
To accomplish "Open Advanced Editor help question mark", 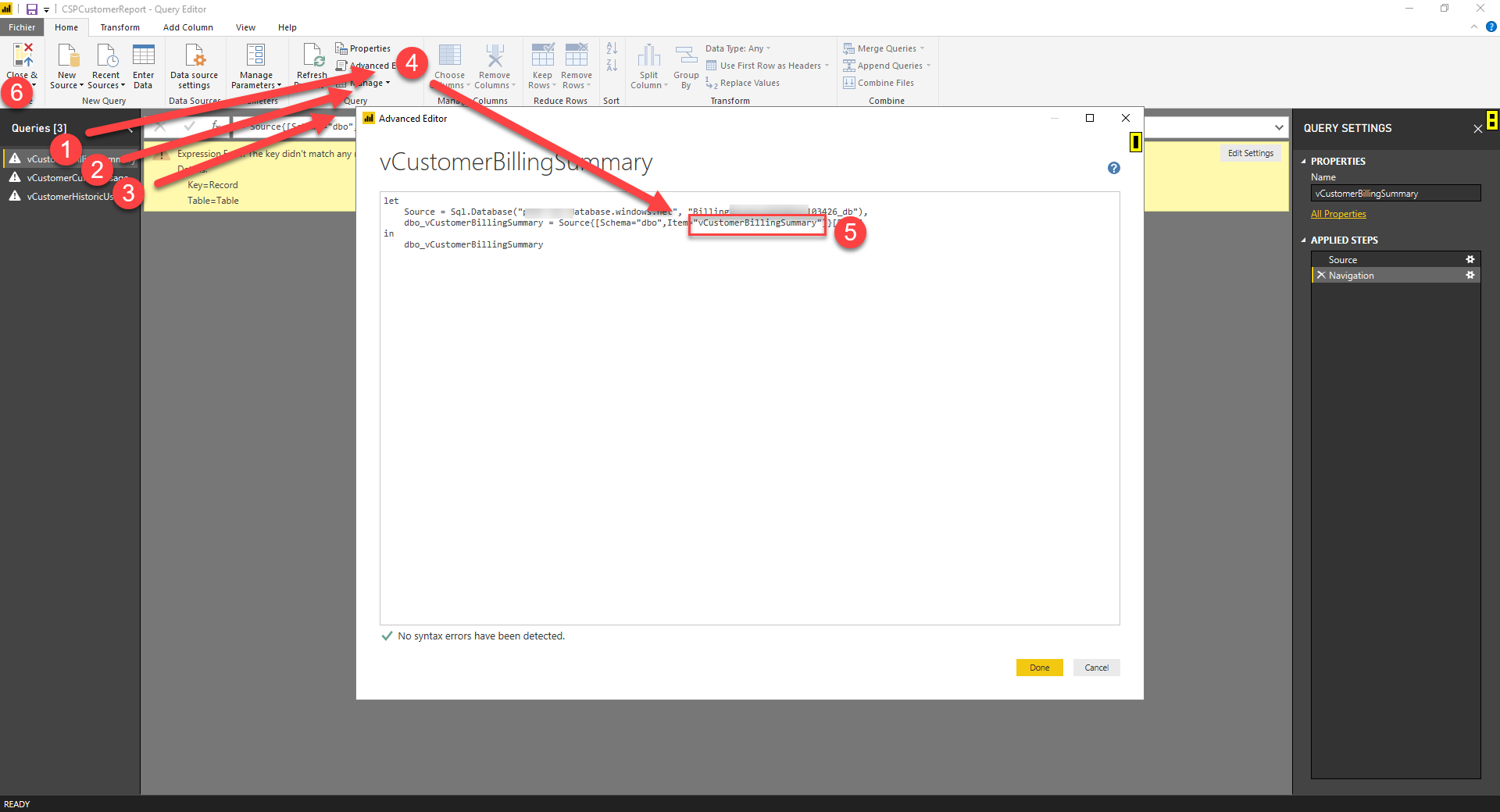I will (1114, 168).
